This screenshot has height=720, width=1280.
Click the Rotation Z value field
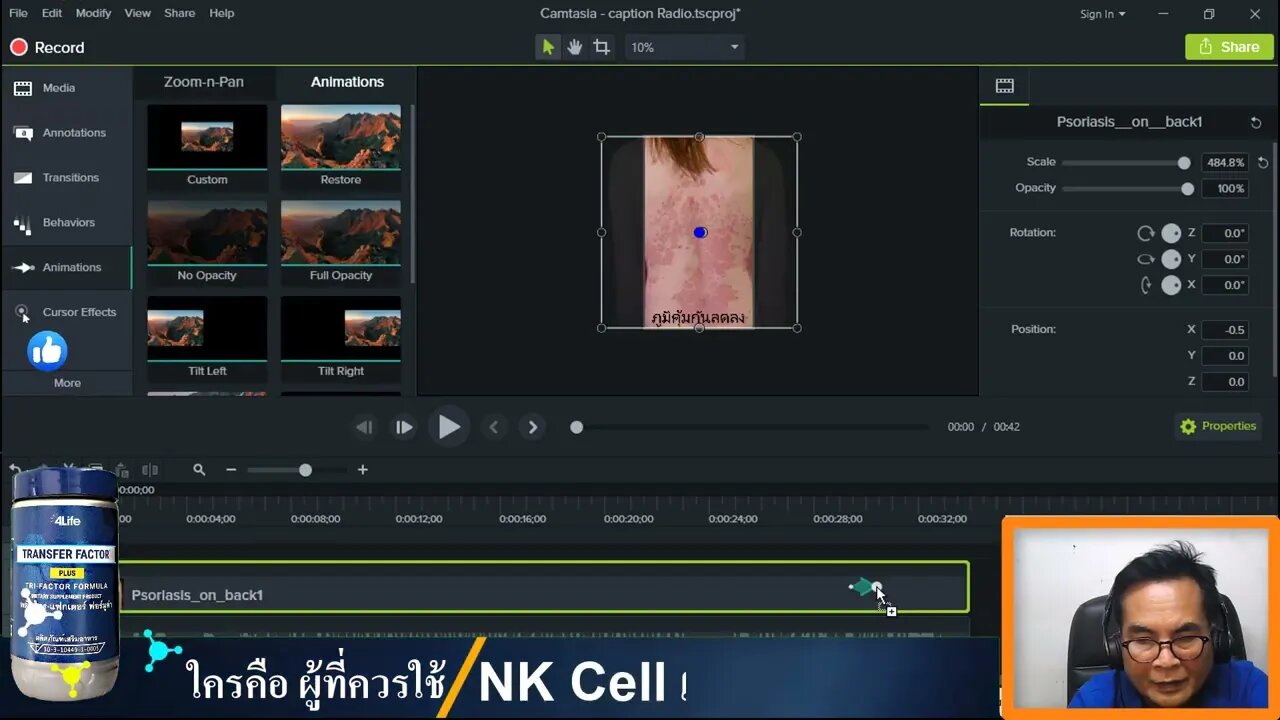pyautogui.click(x=1225, y=233)
